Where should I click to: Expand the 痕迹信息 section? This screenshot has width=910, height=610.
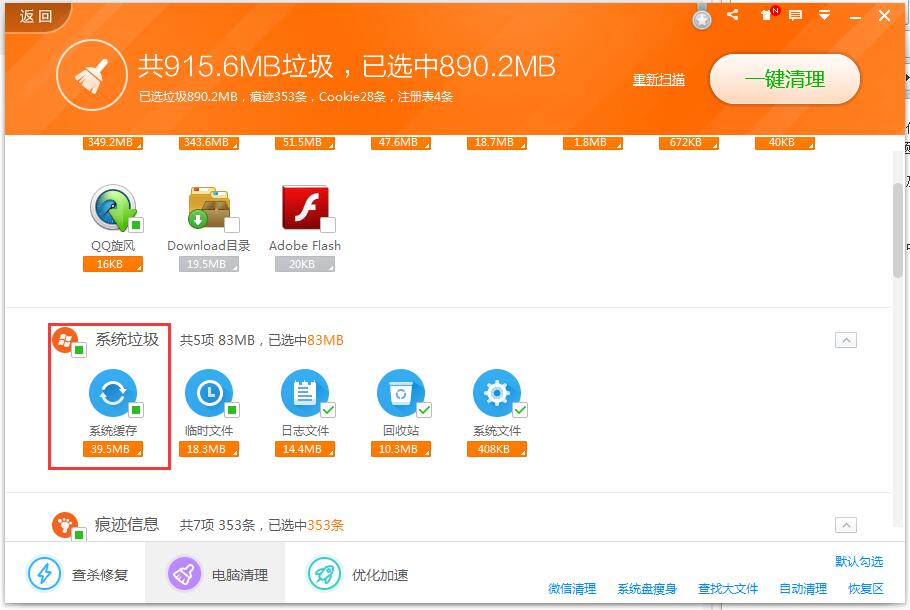coord(846,524)
